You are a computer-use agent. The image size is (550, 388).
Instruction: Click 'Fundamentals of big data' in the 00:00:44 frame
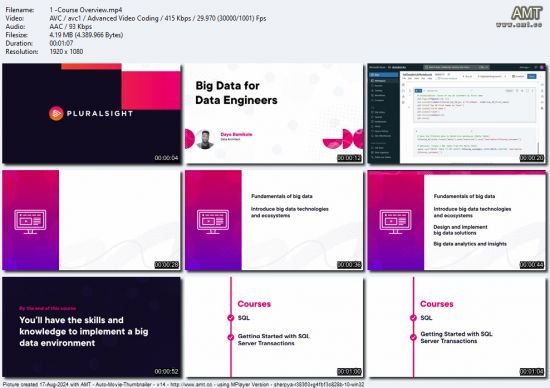coord(464,196)
